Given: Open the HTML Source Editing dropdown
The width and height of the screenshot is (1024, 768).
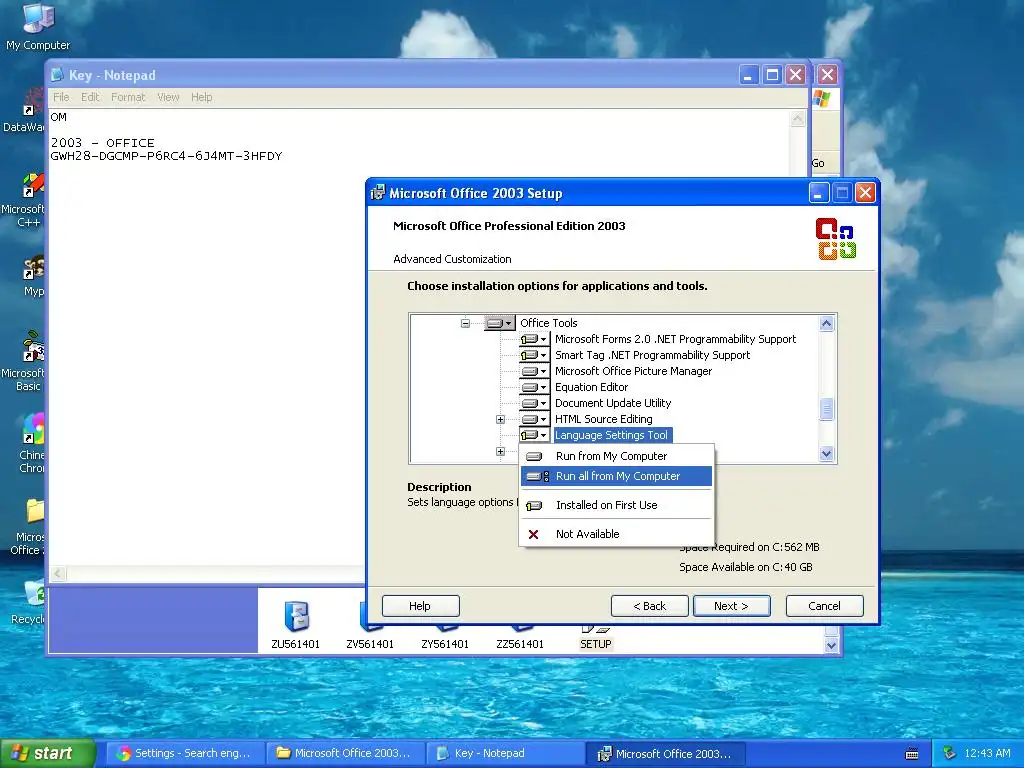Looking at the screenshot, I should (x=534, y=419).
